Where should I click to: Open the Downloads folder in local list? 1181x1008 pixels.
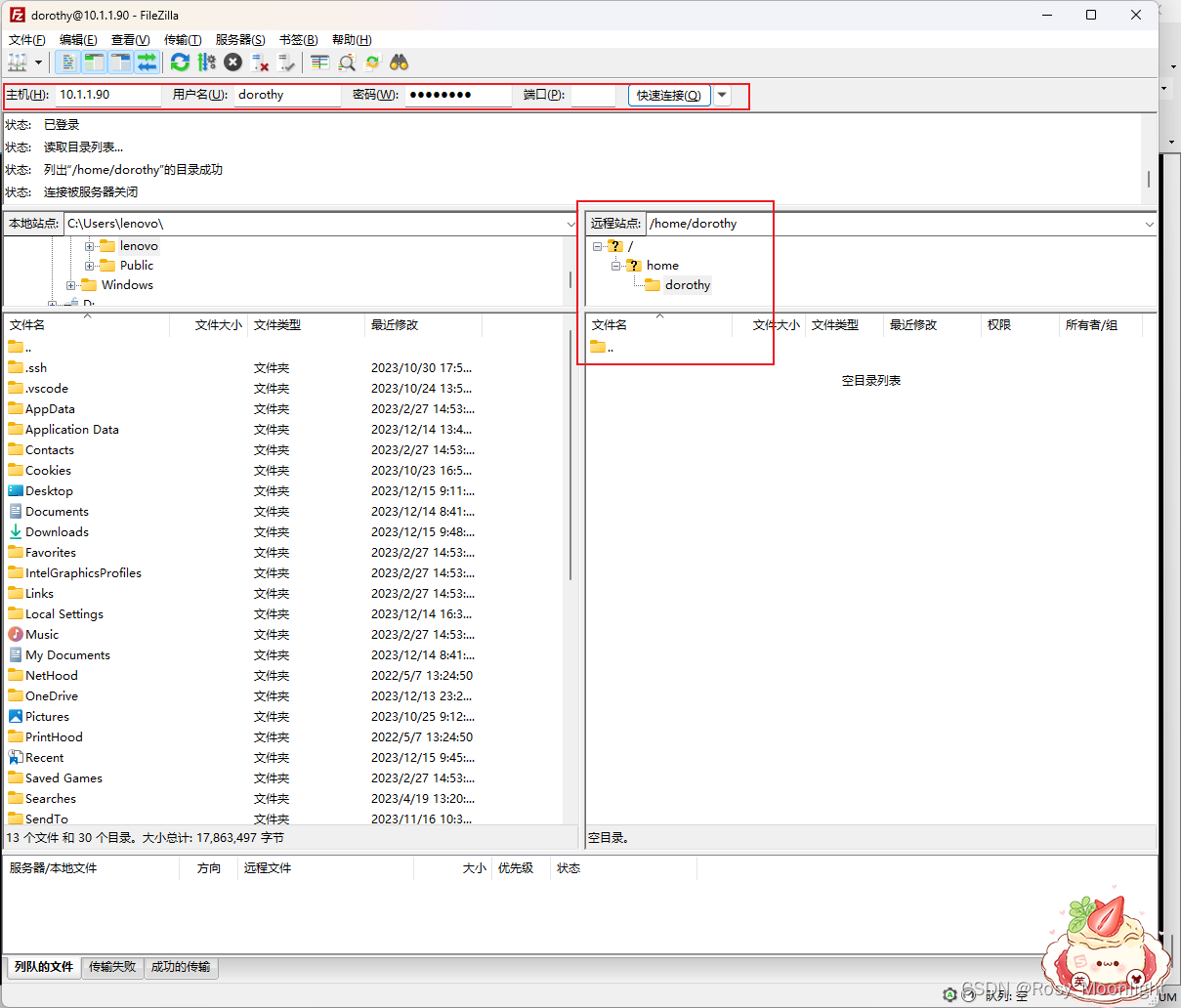57,532
